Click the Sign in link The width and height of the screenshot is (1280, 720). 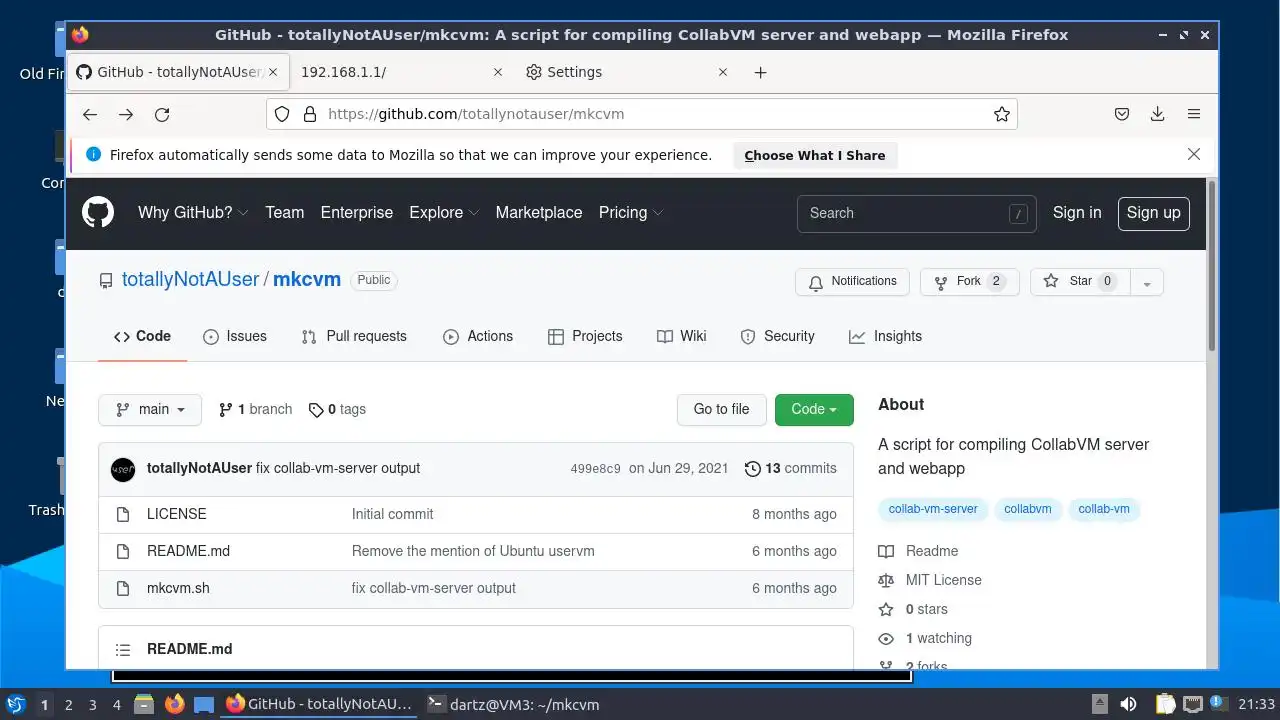(1077, 212)
